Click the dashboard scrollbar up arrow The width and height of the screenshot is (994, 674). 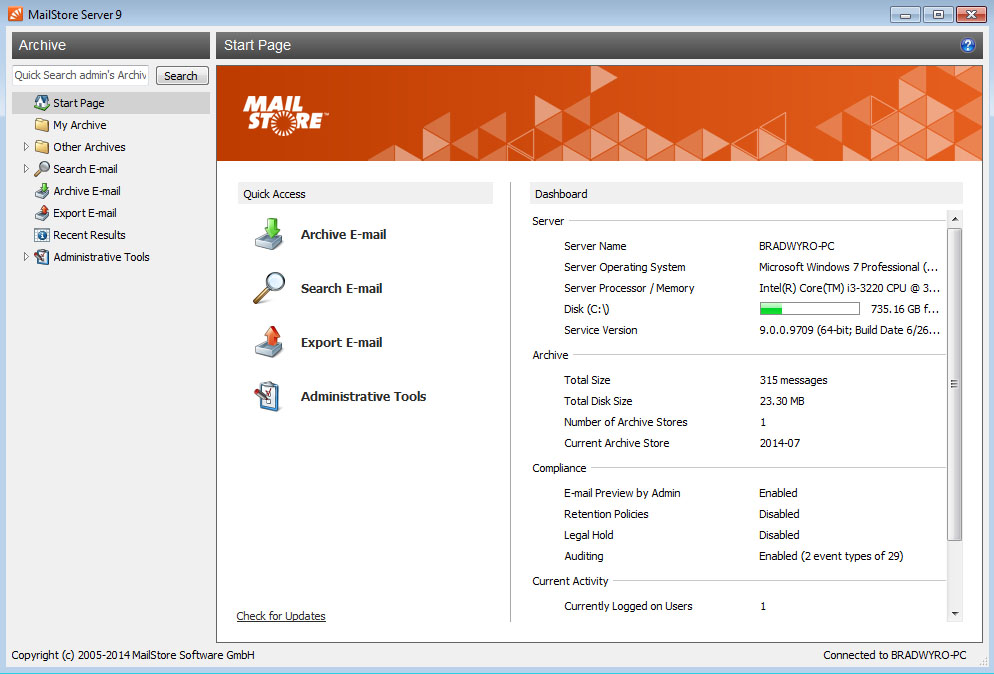[954, 219]
